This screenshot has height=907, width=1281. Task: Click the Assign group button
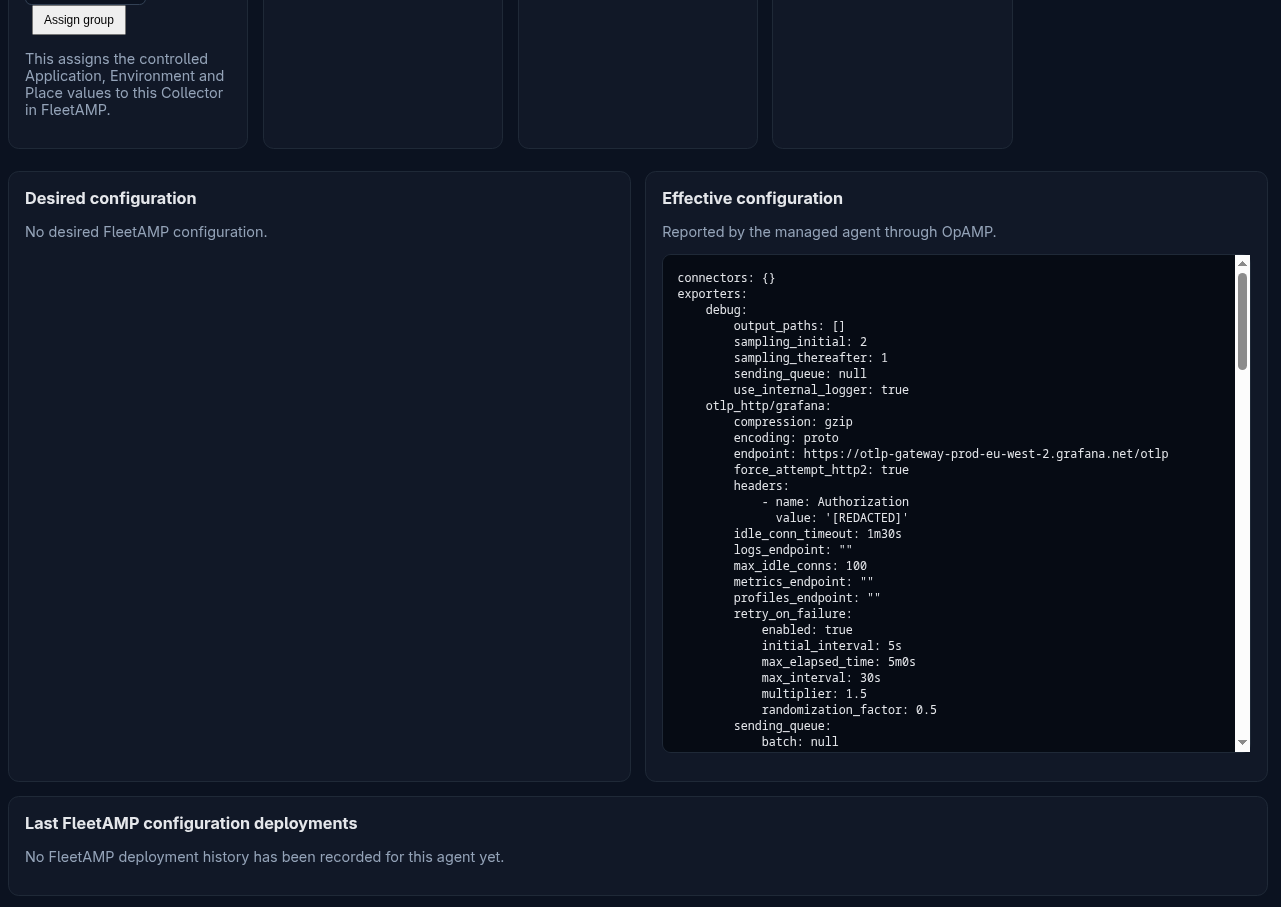coord(79,20)
